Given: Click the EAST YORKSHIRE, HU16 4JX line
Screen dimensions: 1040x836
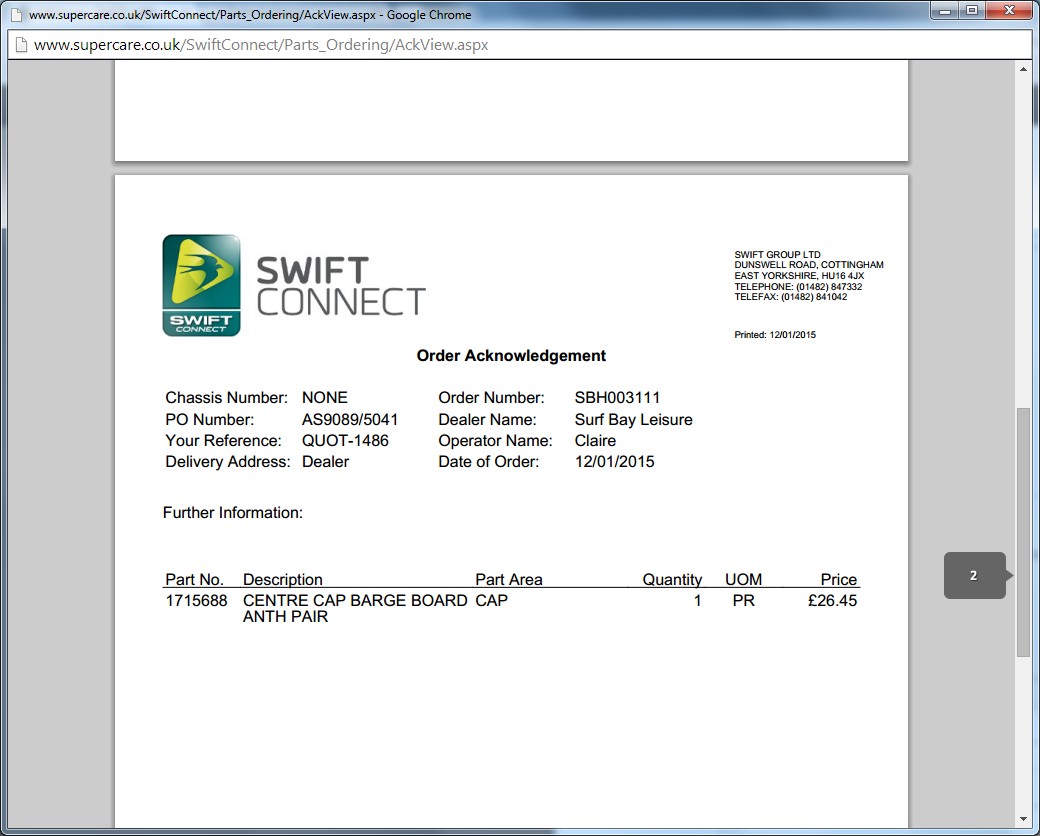Looking at the screenshot, I should (799, 276).
